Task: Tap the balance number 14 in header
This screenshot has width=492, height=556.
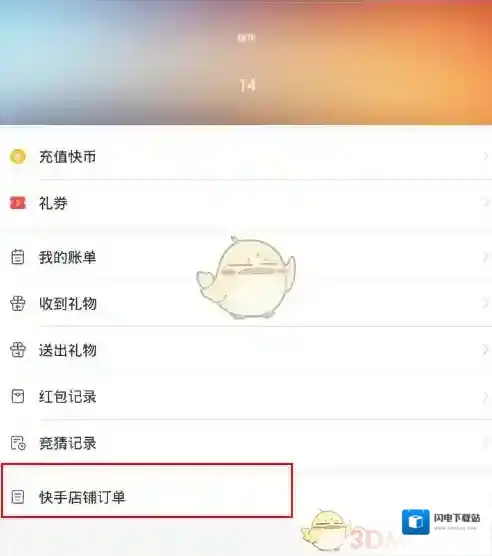Action: click(247, 85)
